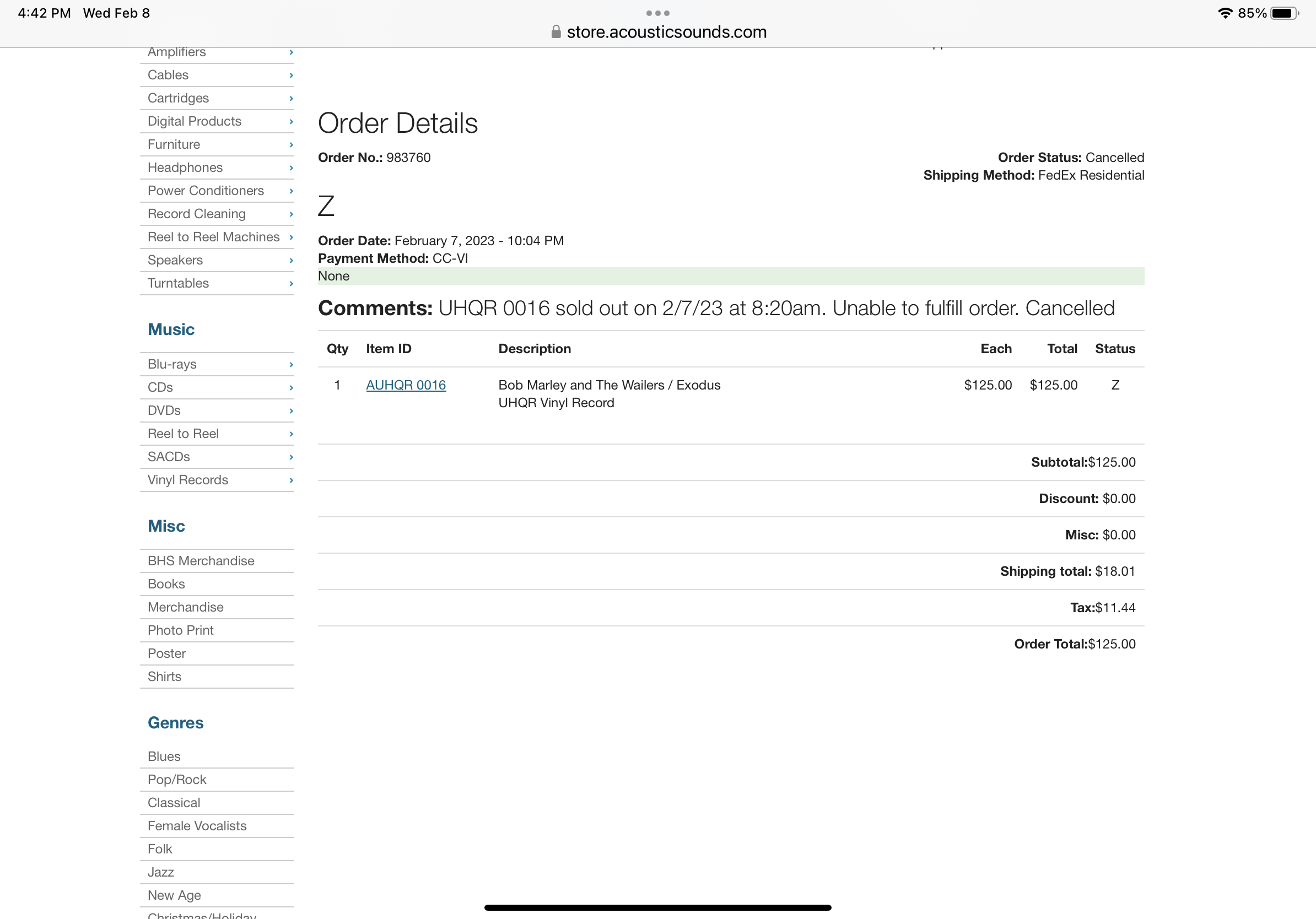1316x919 pixels.
Task: Go to the BHS Merchandise page
Action: click(x=201, y=561)
